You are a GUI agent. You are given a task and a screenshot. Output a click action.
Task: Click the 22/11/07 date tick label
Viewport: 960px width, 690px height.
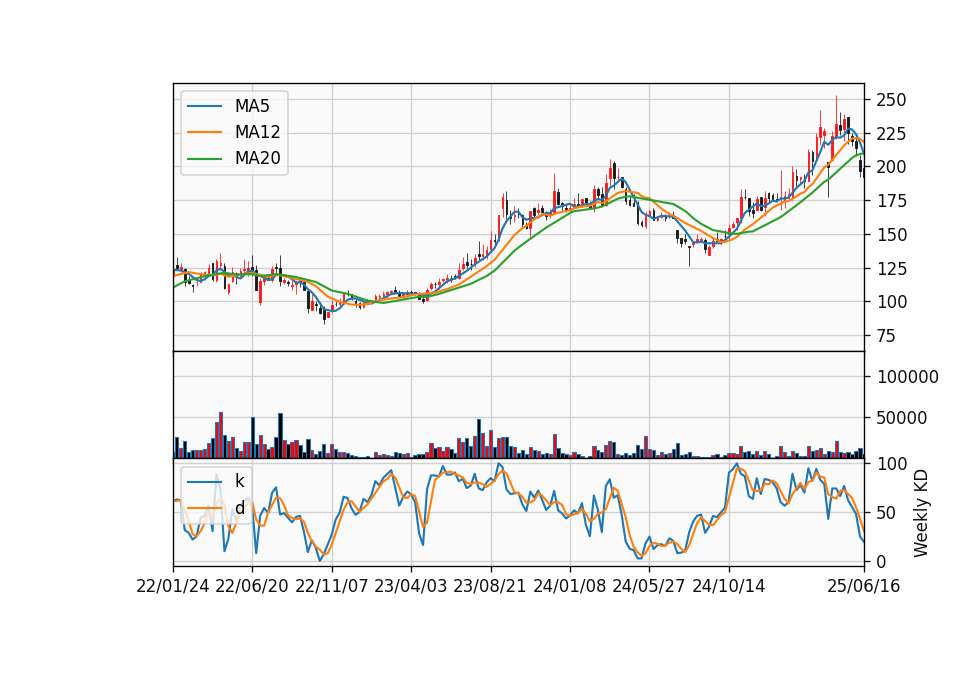(x=332, y=586)
